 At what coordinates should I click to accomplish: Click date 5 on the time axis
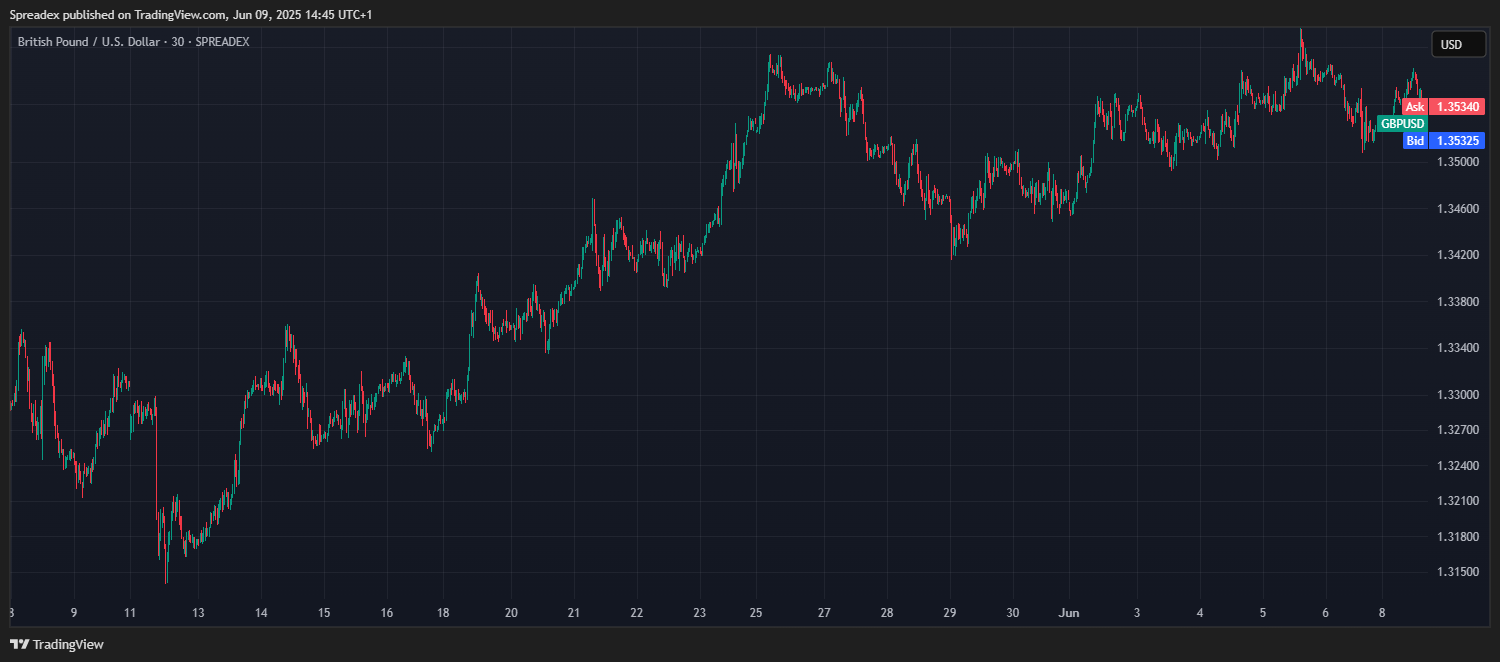click(x=1263, y=613)
